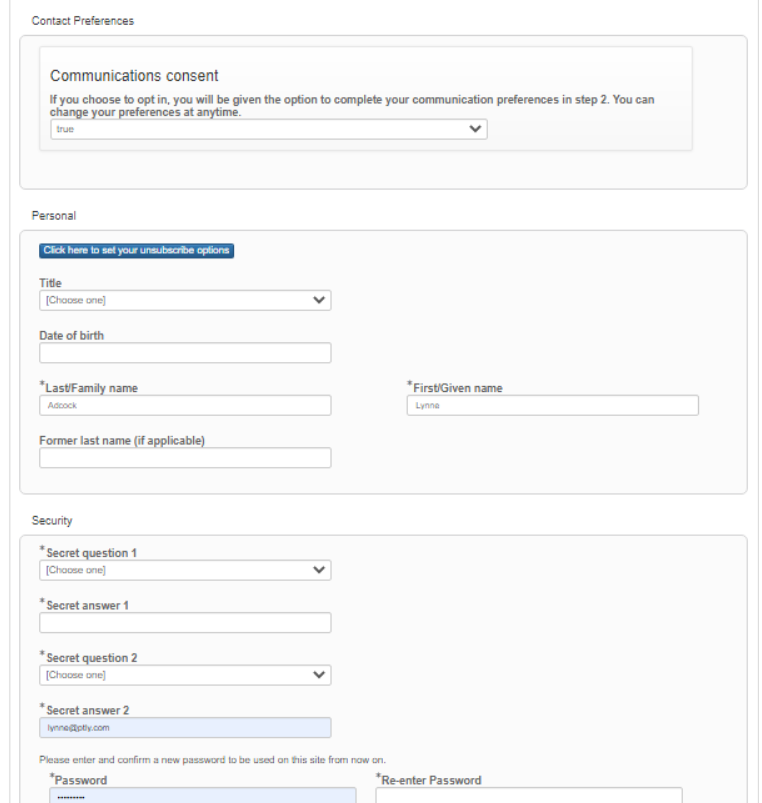The height and width of the screenshot is (803, 762).
Task: Open the Secret question 1 dropdown
Action: (x=185, y=570)
